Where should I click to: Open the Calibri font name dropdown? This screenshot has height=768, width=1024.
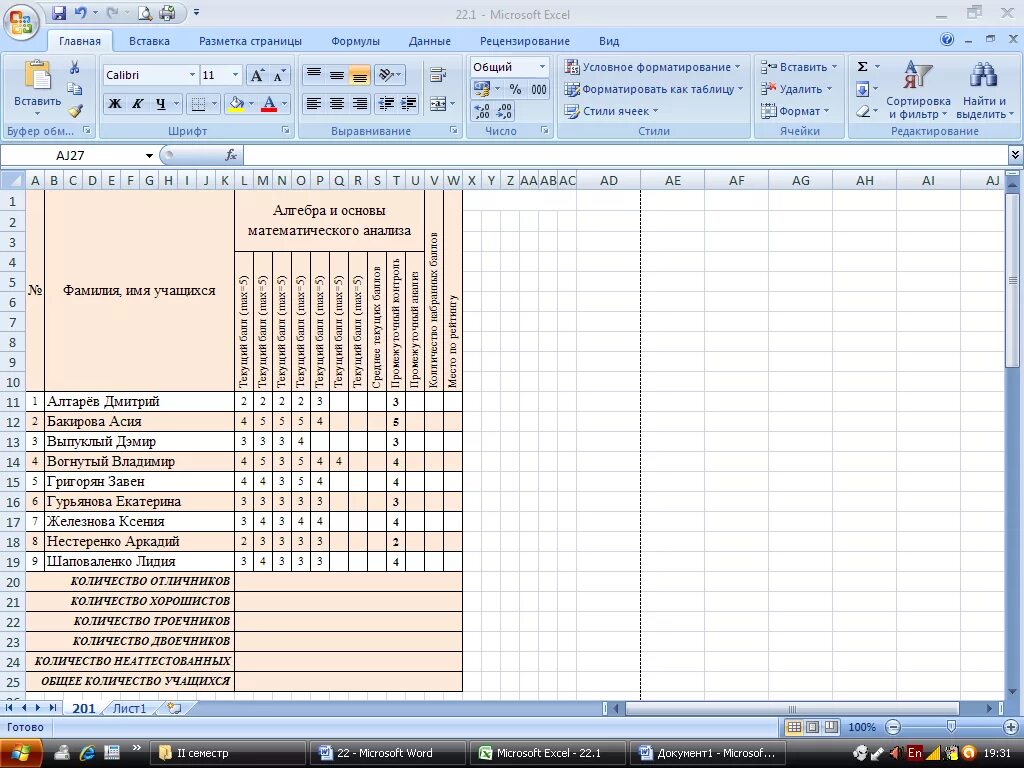(x=192, y=75)
